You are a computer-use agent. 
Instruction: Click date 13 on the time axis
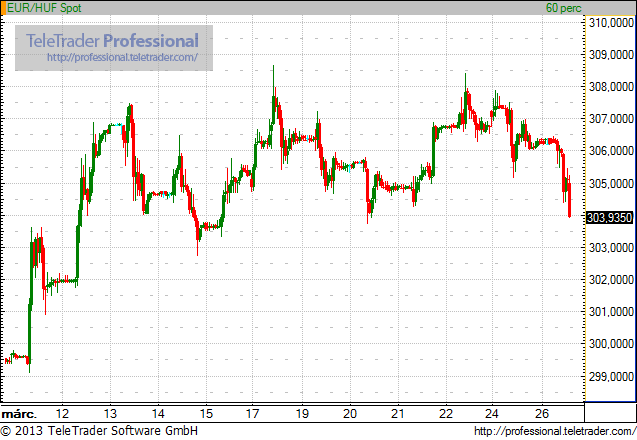tap(110, 414)
